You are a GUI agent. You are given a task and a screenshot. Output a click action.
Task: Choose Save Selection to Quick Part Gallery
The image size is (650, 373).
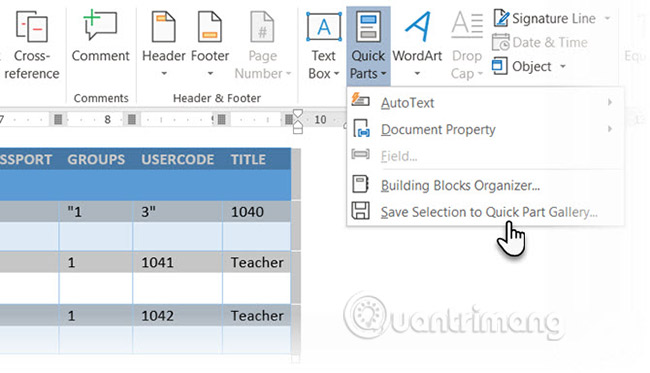(x=485, y=212)
